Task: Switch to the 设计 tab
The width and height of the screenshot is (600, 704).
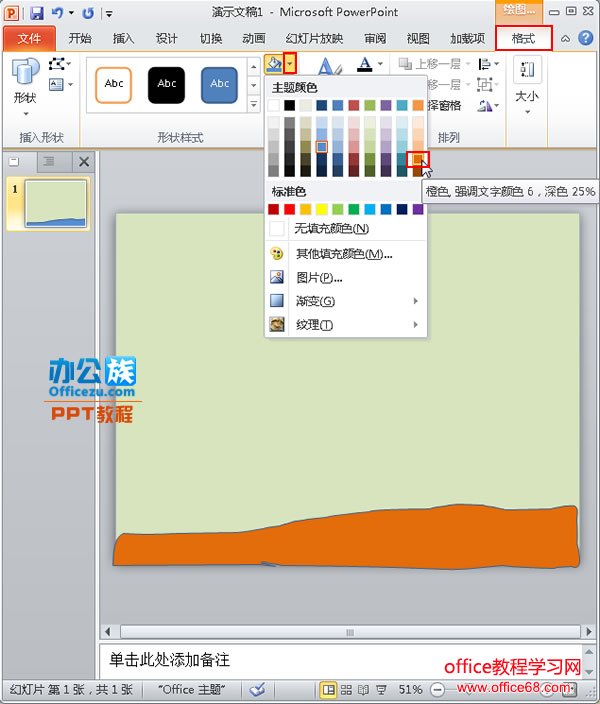Action: point(167,39)
